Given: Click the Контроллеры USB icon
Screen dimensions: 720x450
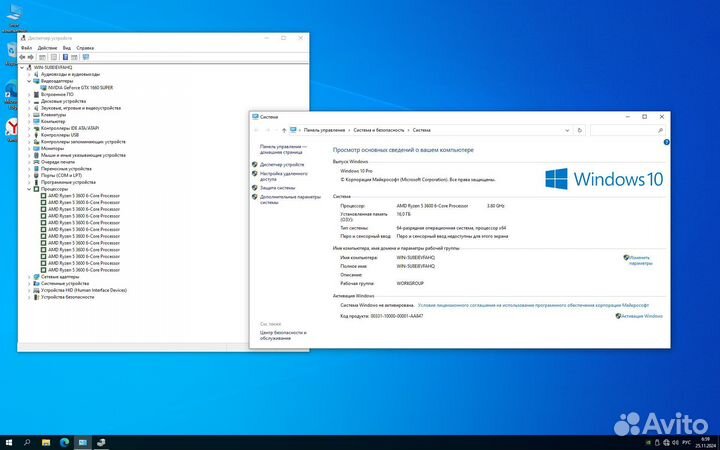Looking at the screenshot, I should (x=36, y=135).
